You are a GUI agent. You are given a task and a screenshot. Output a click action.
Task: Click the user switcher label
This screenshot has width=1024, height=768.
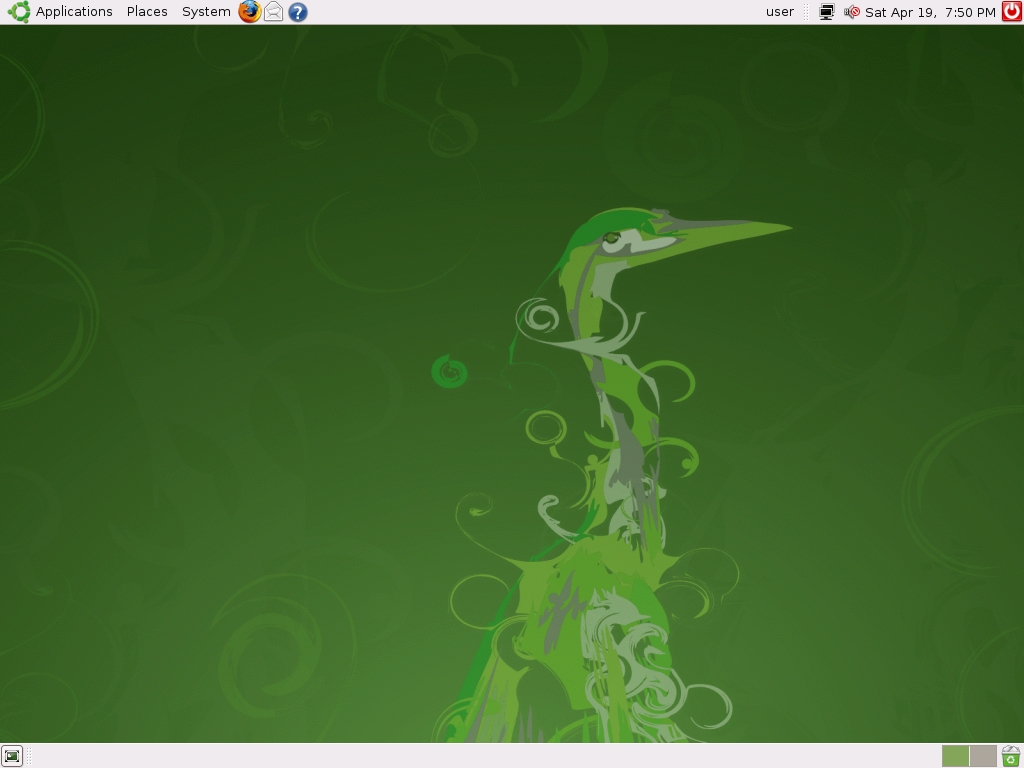pyautogui.click(x=780, y=12)
